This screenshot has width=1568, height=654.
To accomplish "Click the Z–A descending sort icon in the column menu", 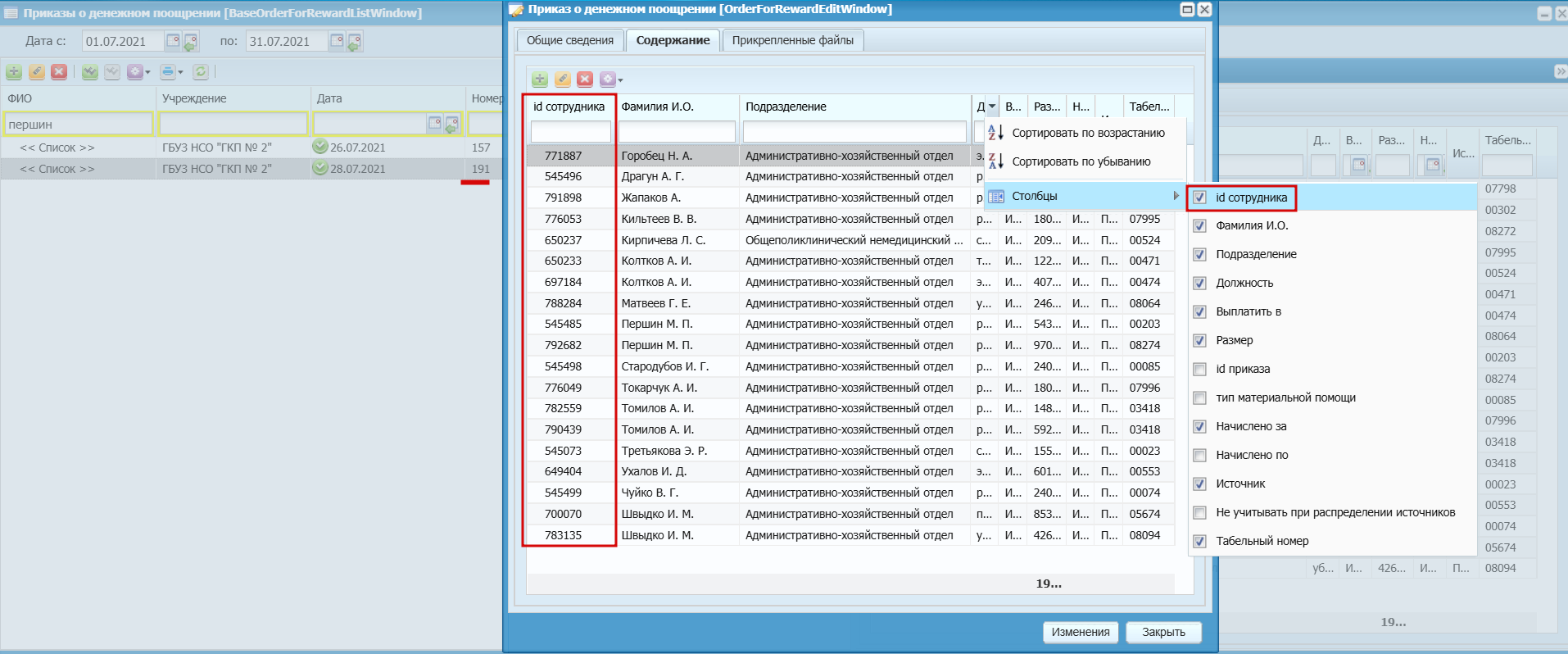I will click(x=996, y=161).
